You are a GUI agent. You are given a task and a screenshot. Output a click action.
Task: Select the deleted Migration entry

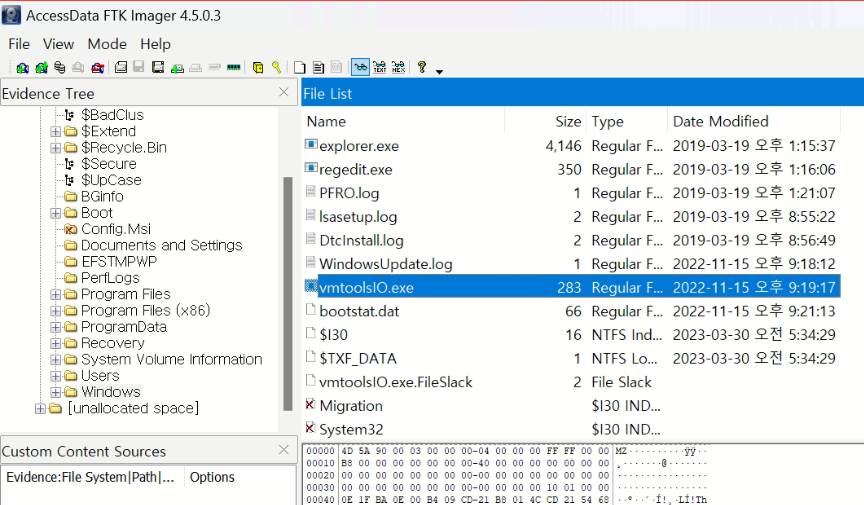click(350, 406)
